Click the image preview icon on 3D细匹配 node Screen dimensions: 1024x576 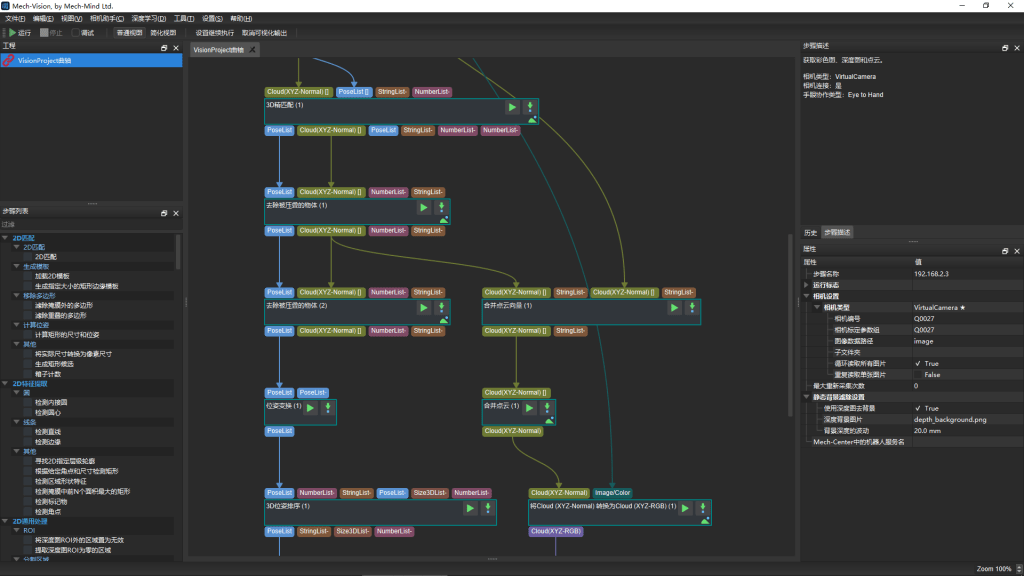pos(532,119)
